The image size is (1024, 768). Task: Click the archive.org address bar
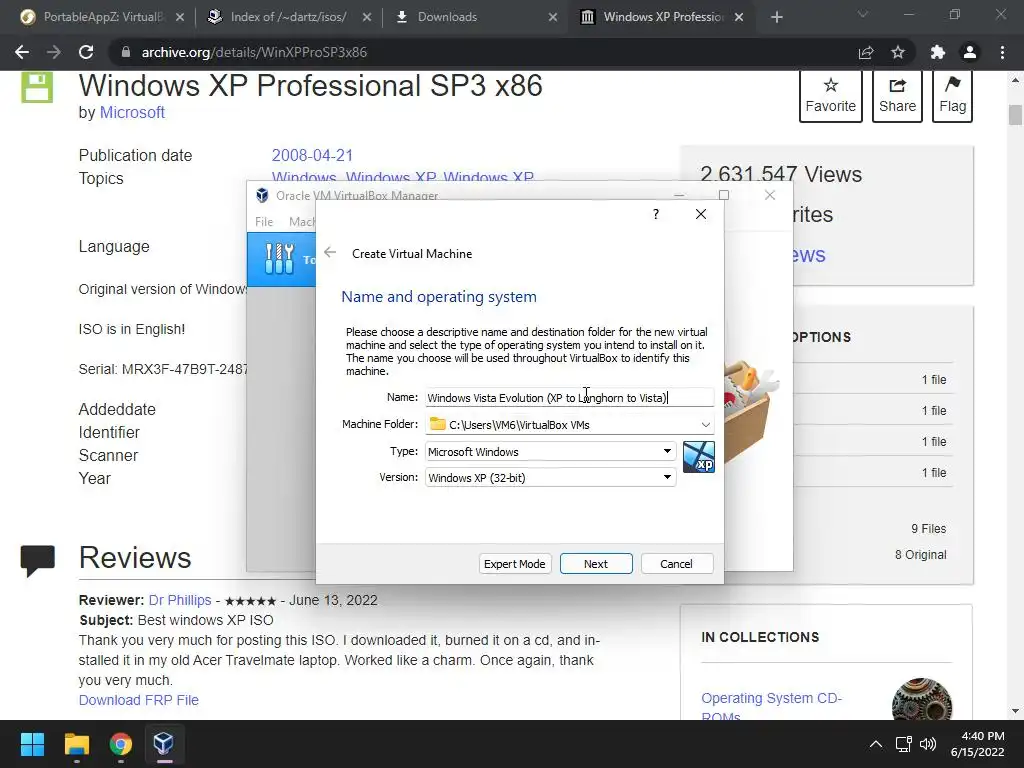(483, 52)
